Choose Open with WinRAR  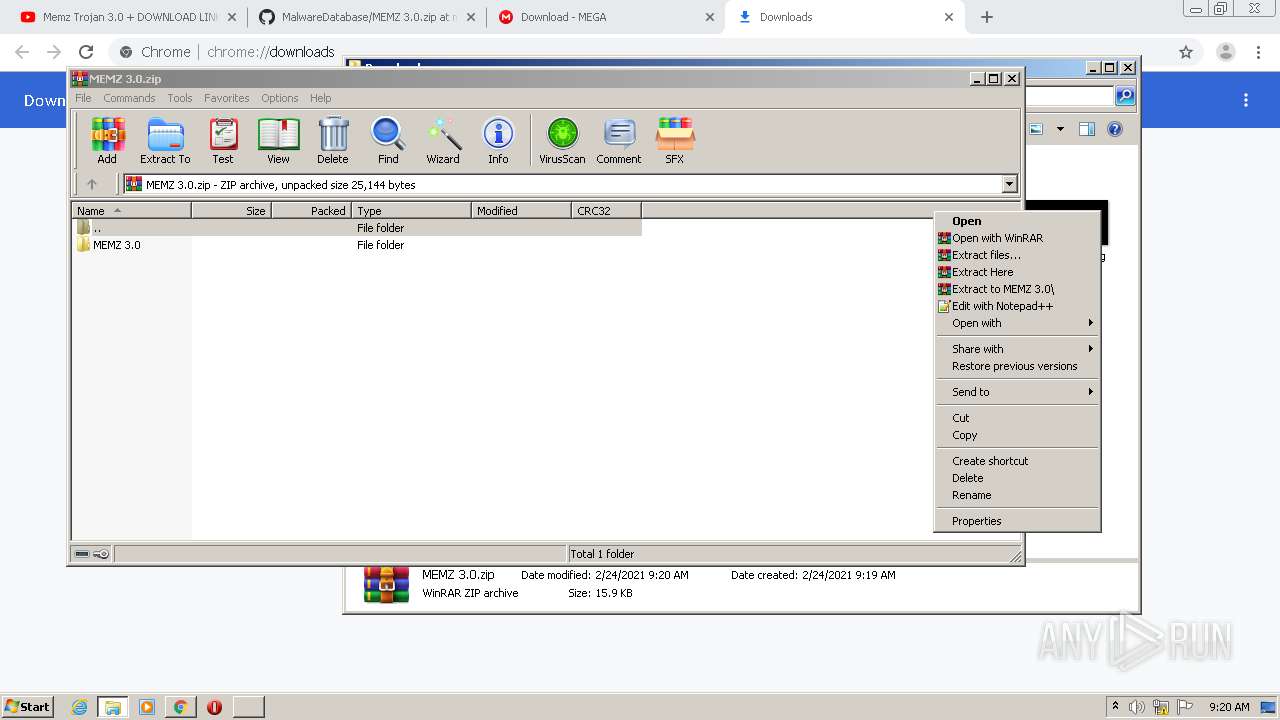coord(1017,238)
